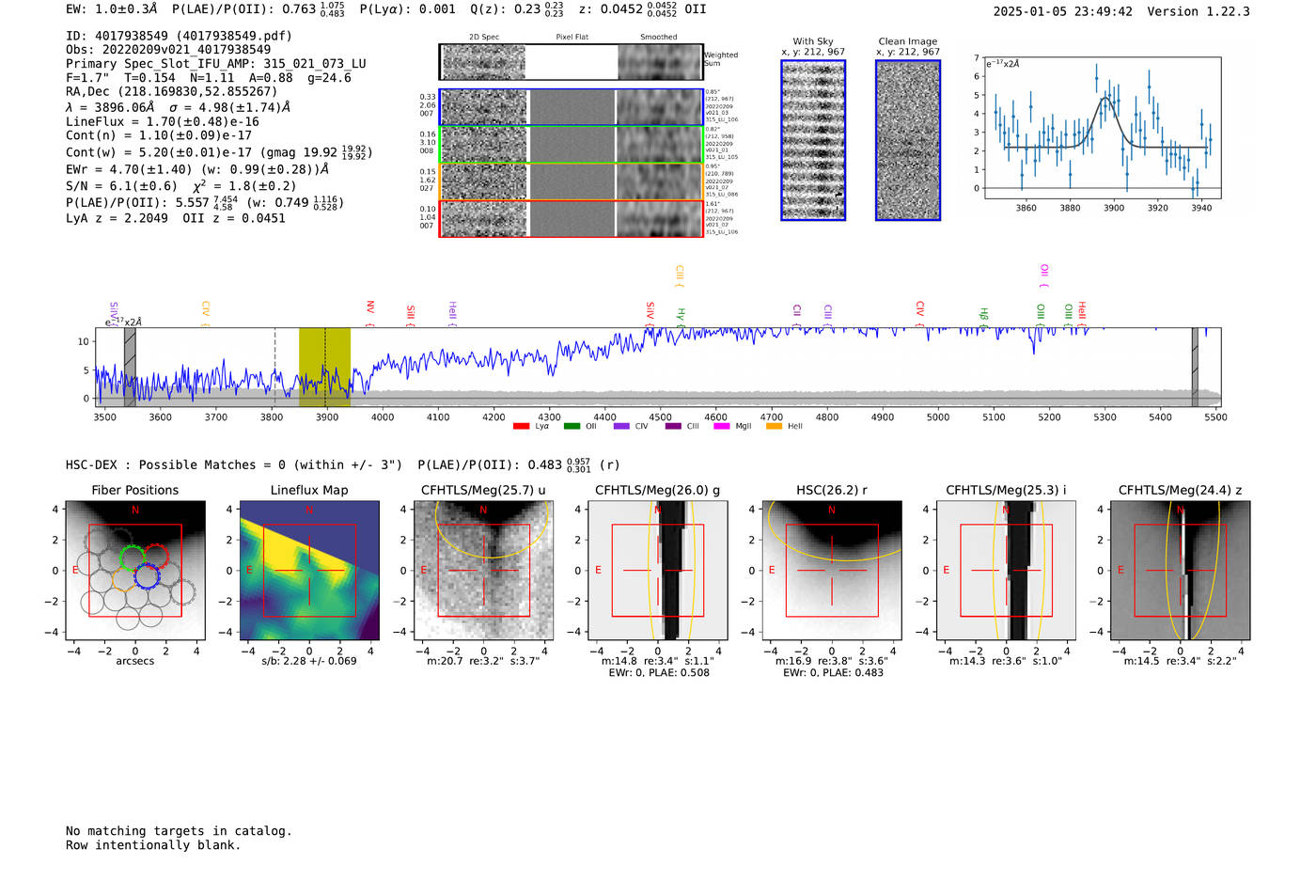
Task: Click the blue dashed fiber circle in Fiber Positions
Action: [x=147, y=576]
